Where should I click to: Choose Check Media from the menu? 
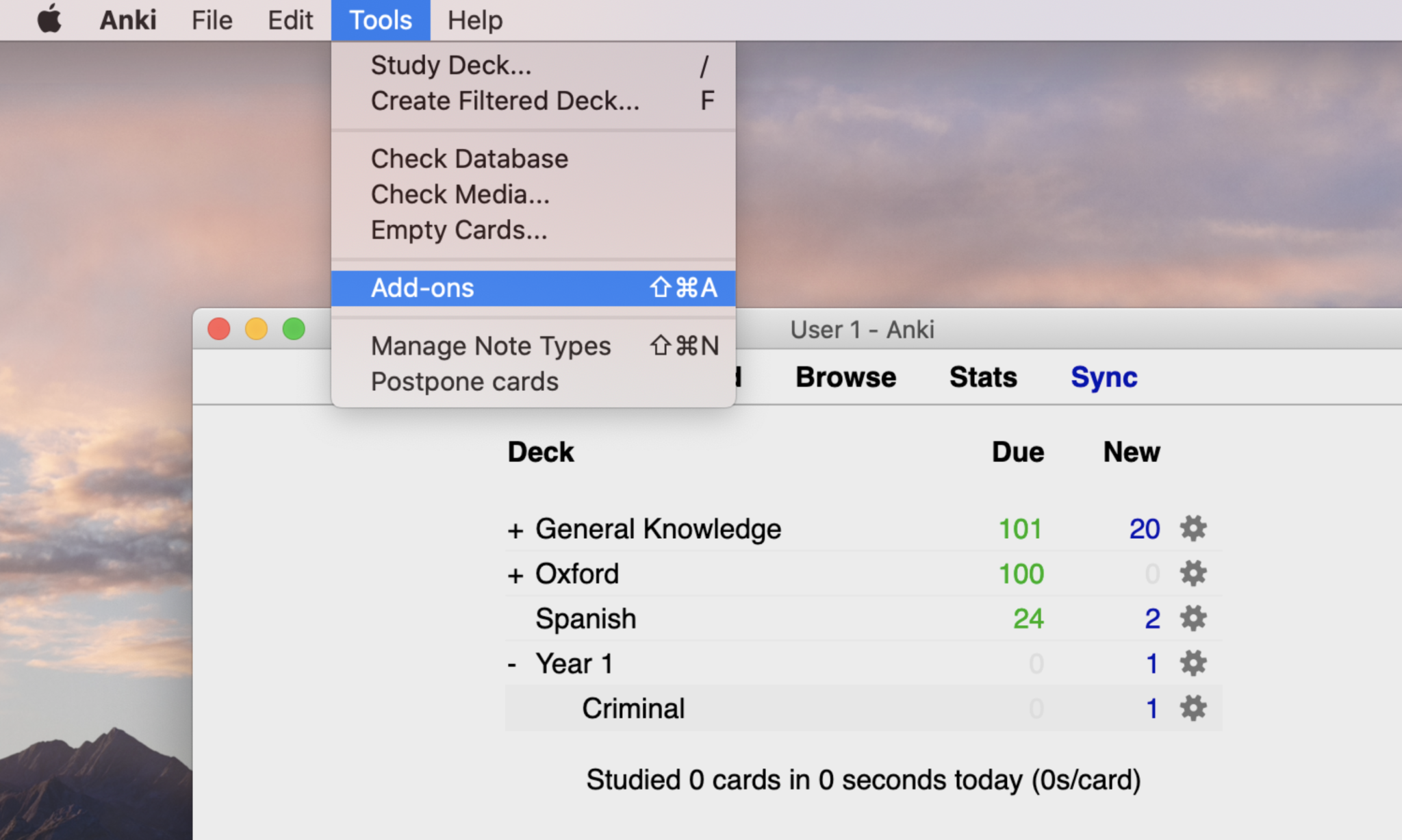click(x=460, y=194)
